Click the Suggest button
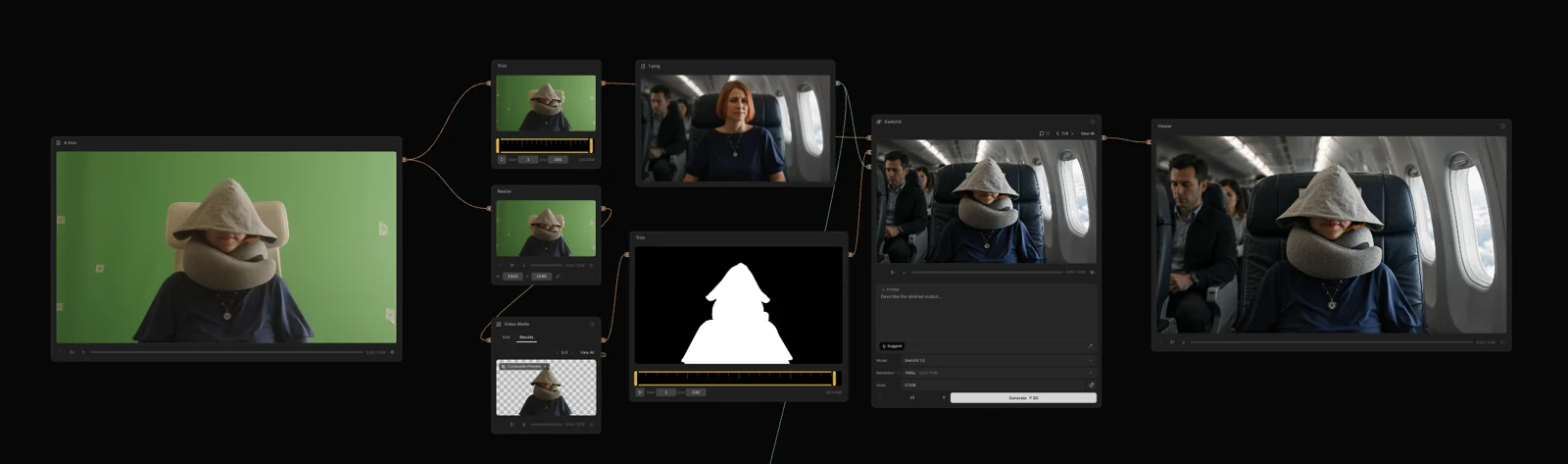Viewport: 1568px width, 464px height. [x=892, y=346]
